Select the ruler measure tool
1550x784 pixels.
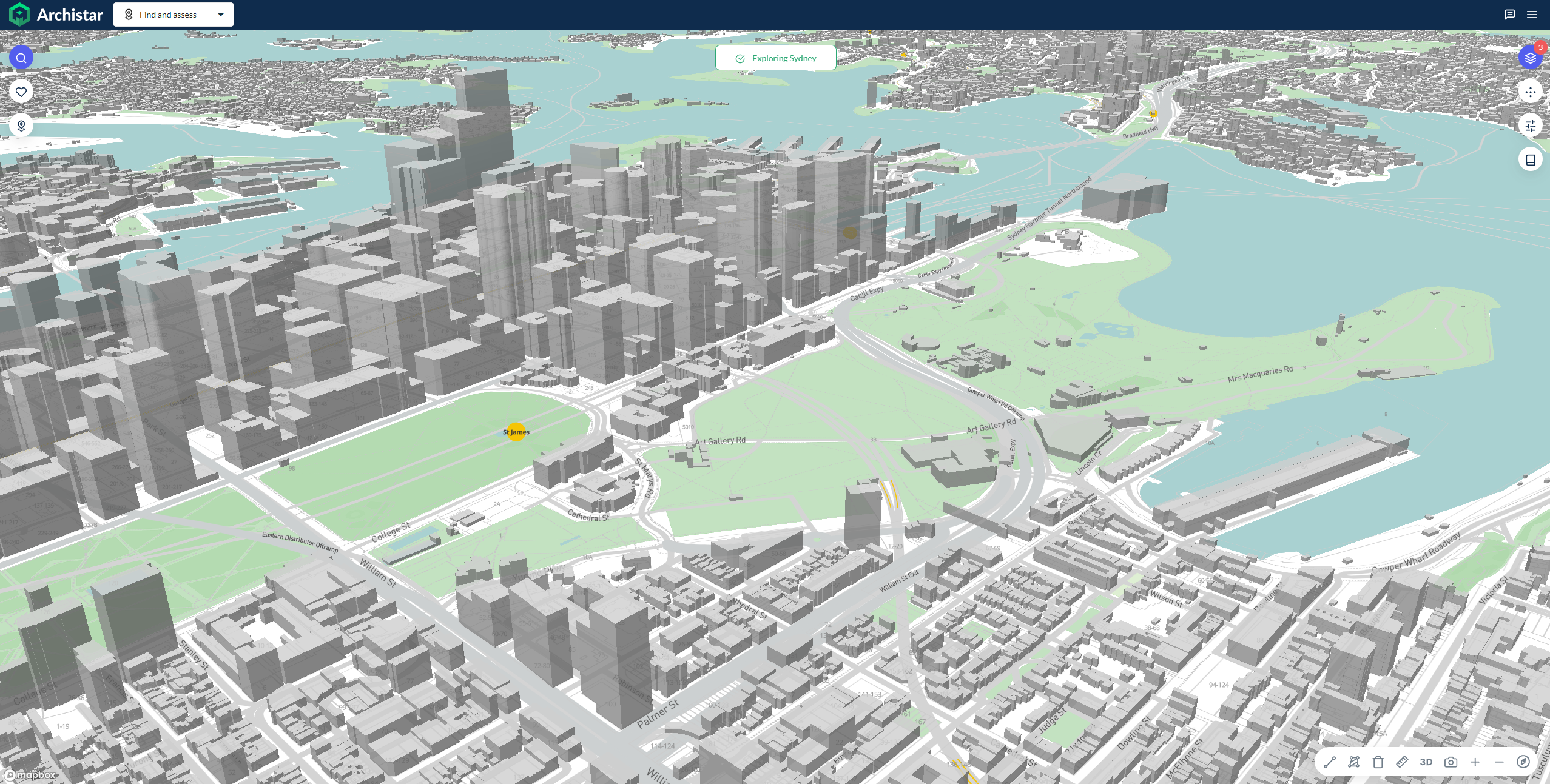coord(1402,762)
